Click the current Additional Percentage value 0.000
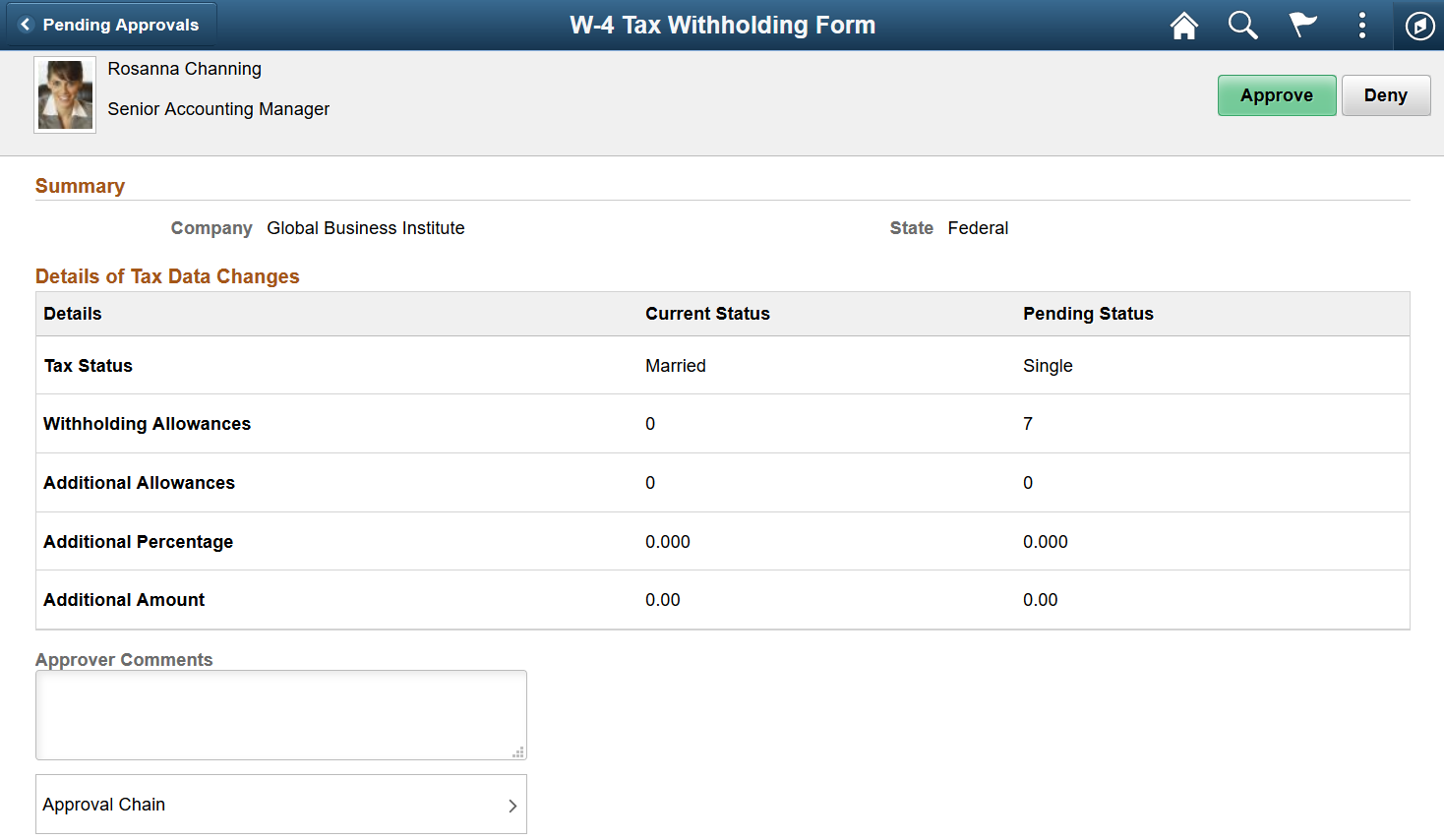The height and width of the screenshot is (840, 1444). [x=668, y=542]
